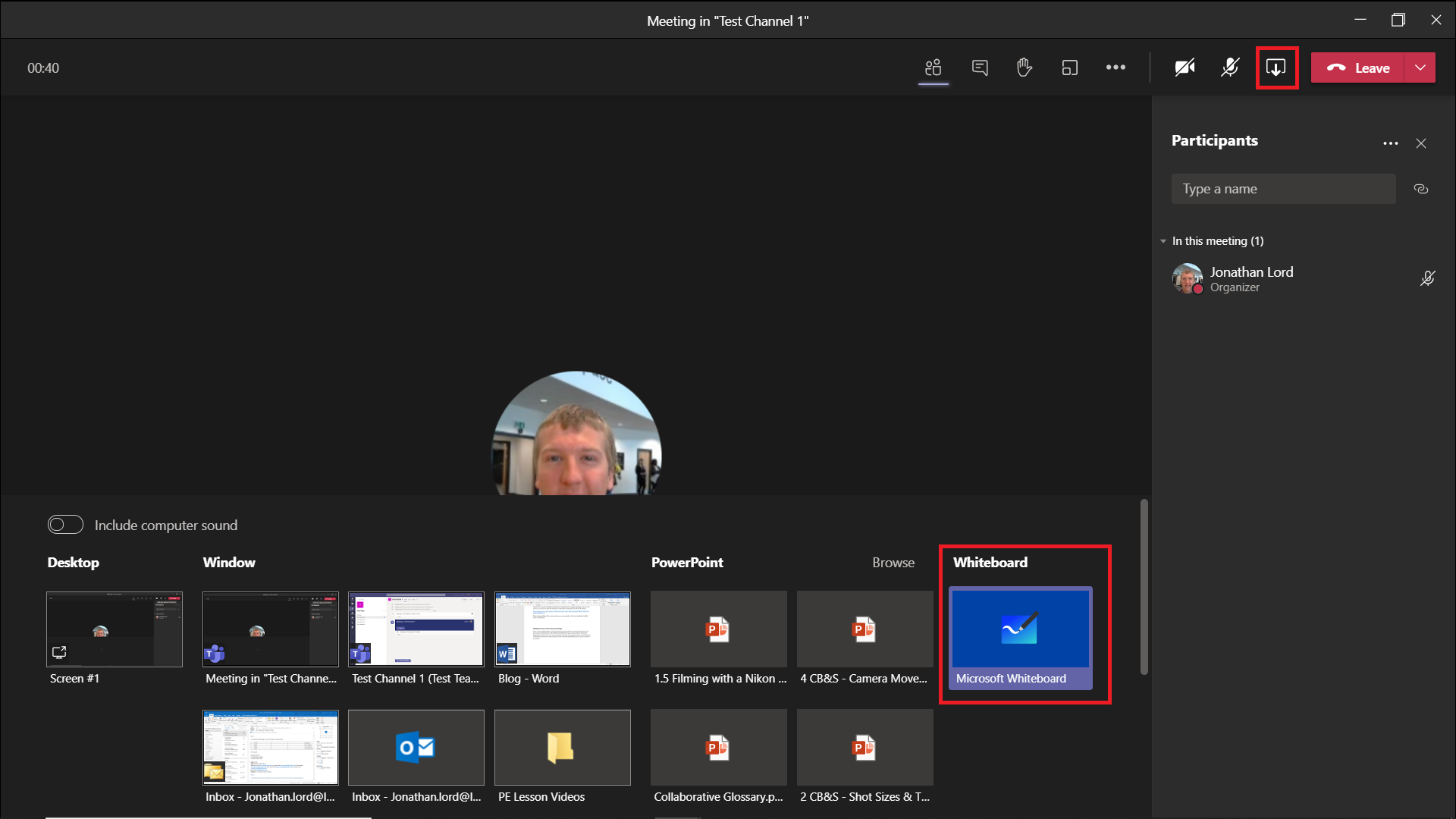Click the Type a name search field

(x=1283, y=189)
